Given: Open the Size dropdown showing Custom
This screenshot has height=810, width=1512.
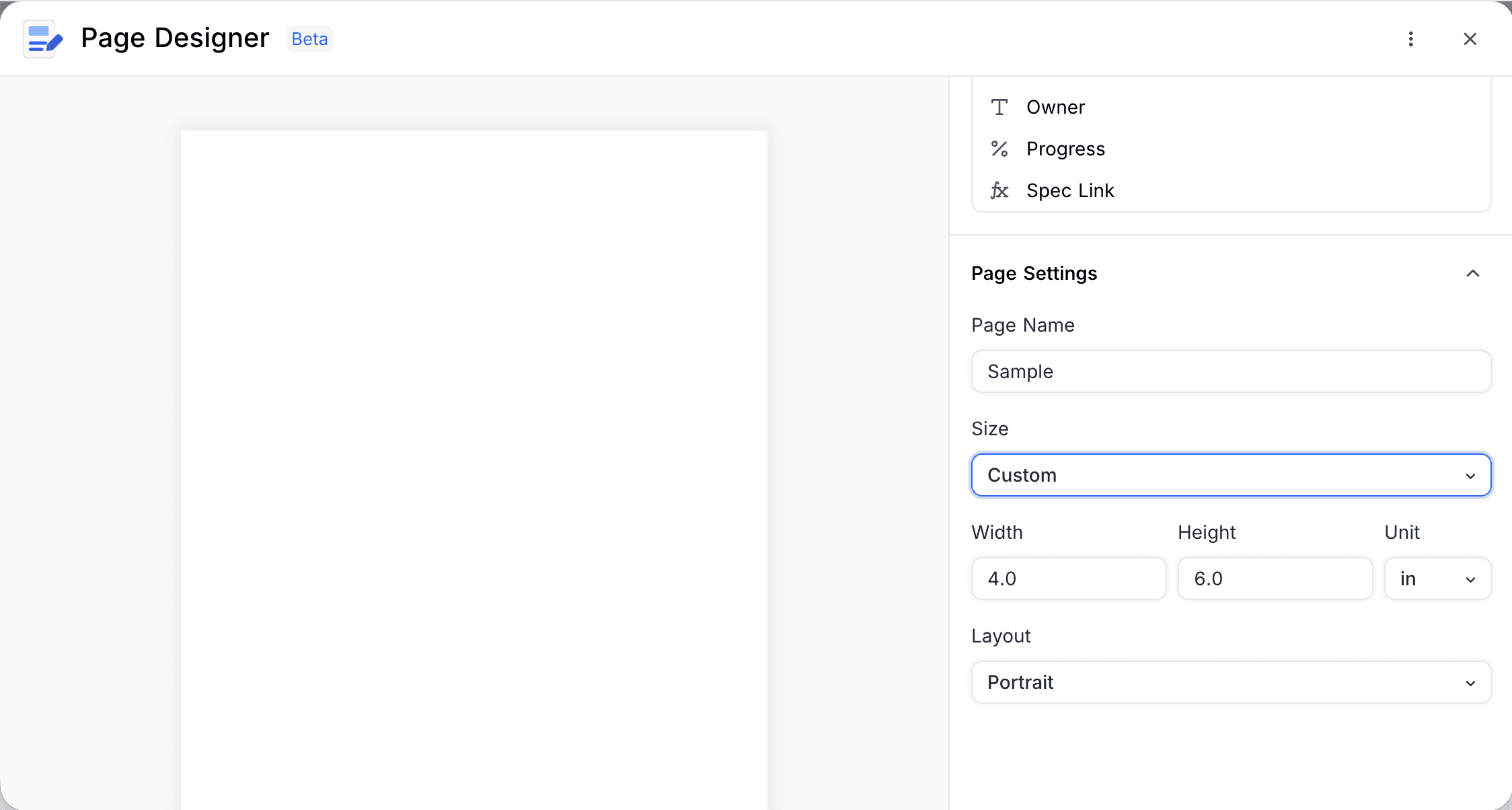Looking at the screenshot, I should 1231,475.
